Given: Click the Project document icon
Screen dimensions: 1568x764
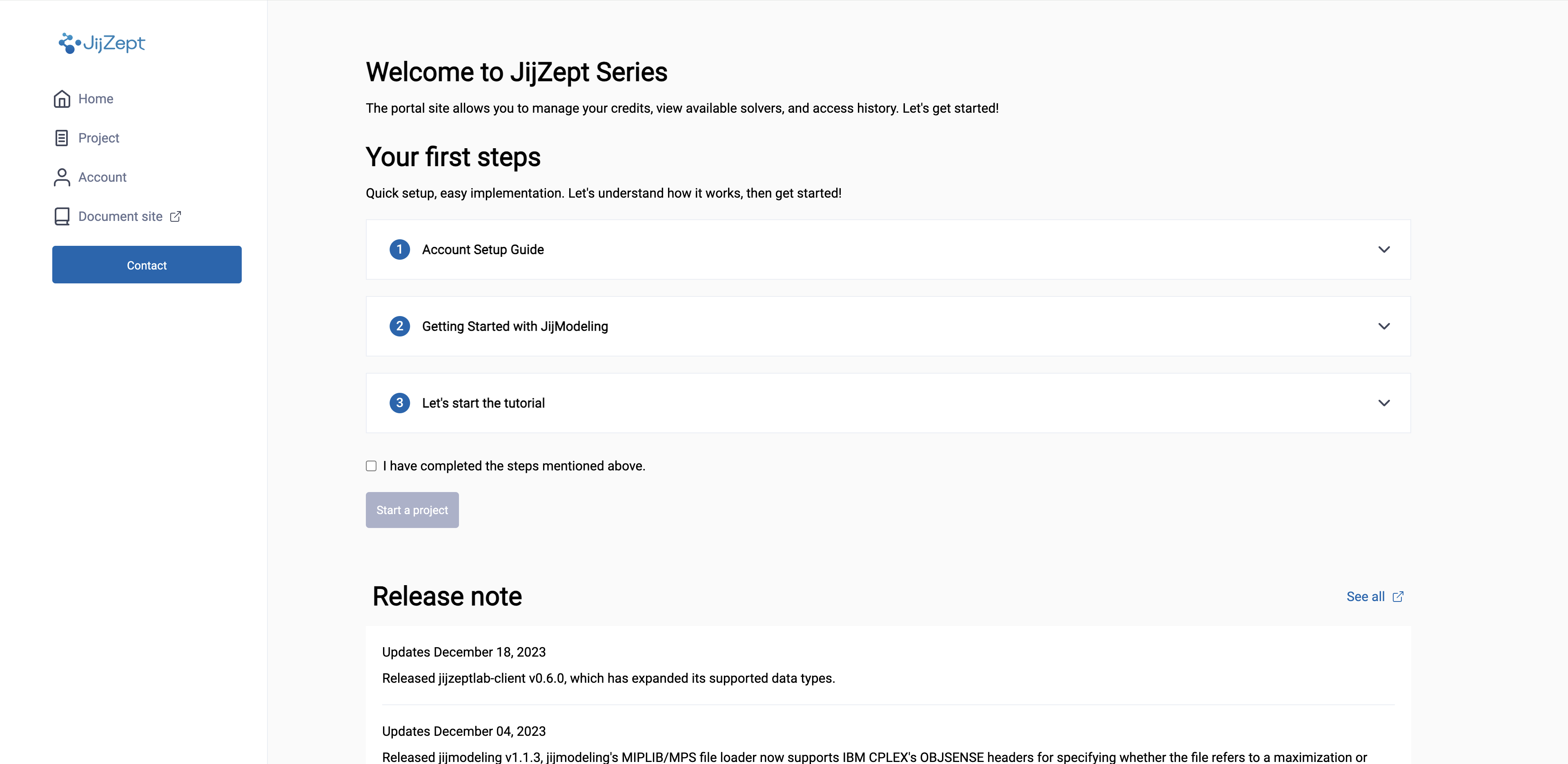Looking at the screenshot, I should tap(62, 138).
